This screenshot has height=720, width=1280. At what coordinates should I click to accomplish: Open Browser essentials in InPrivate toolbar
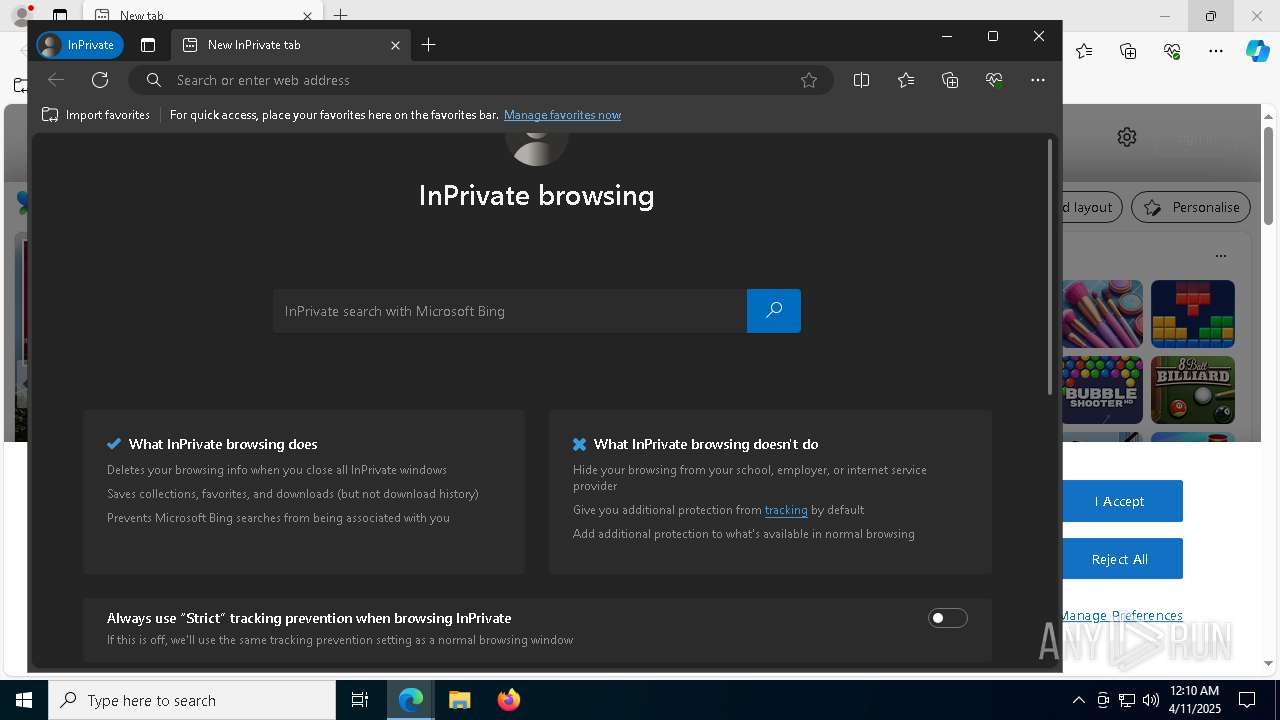(994, 80)
